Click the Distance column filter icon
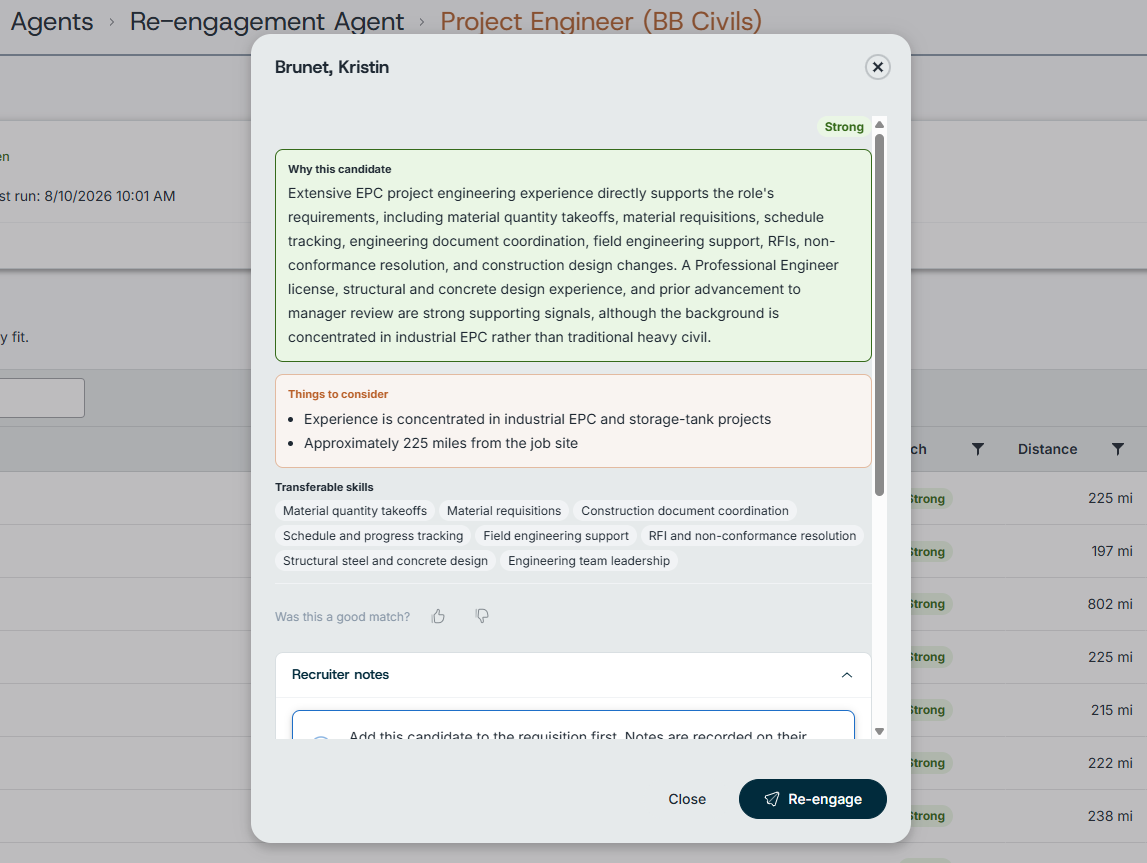The height and width of the screenshot is (863, 1147). (1118, 449)
